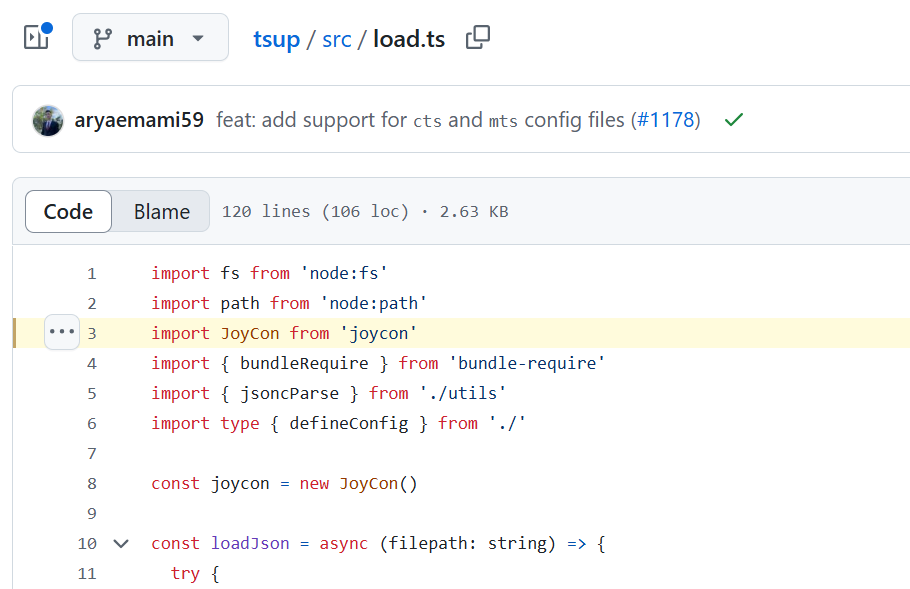Image resolution: width=910 pixels, height=589 pixels.
Task: Expand the file tree side panel
Action: [x=37, y=37]
